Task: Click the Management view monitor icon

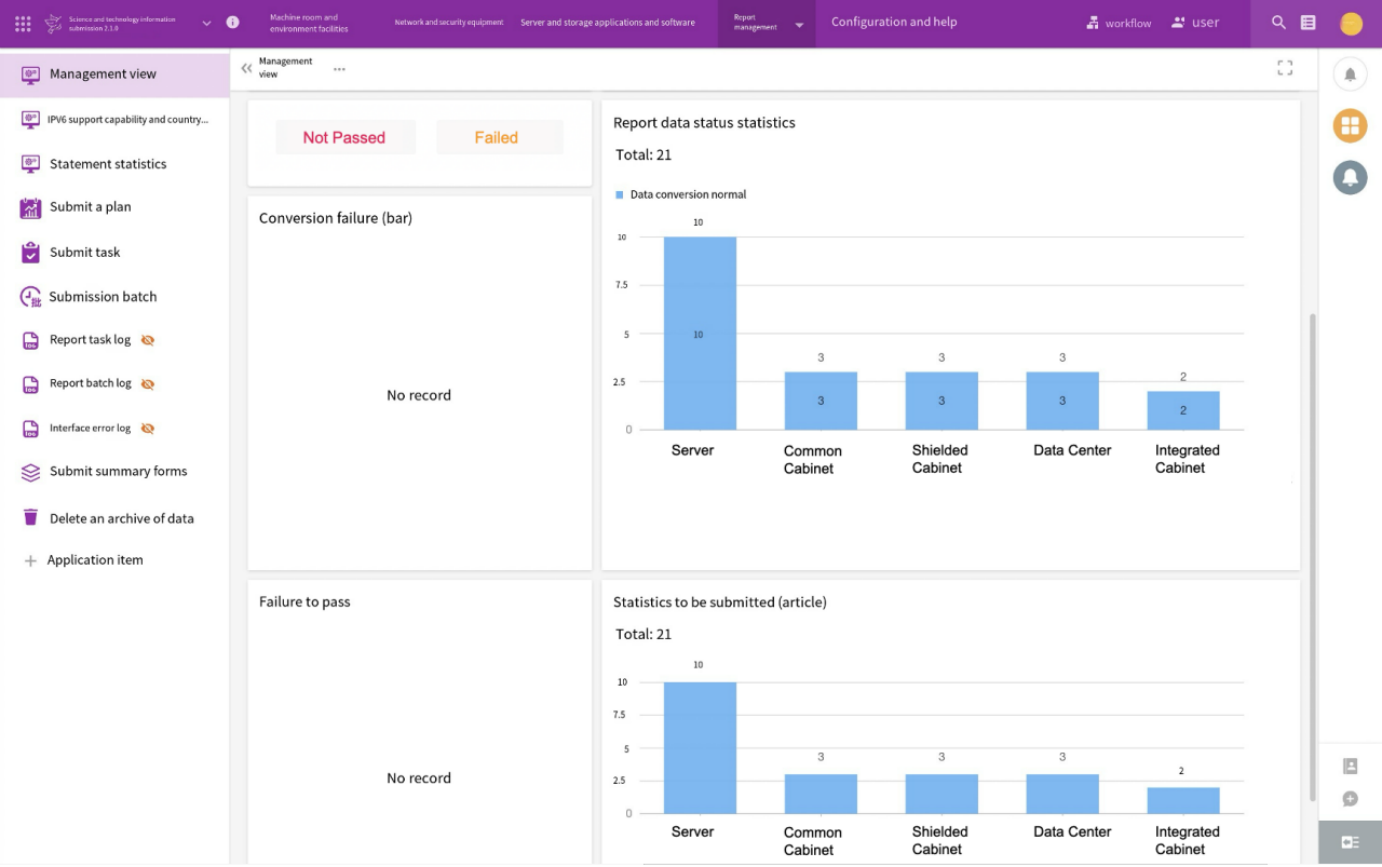Action: [30, 74]
